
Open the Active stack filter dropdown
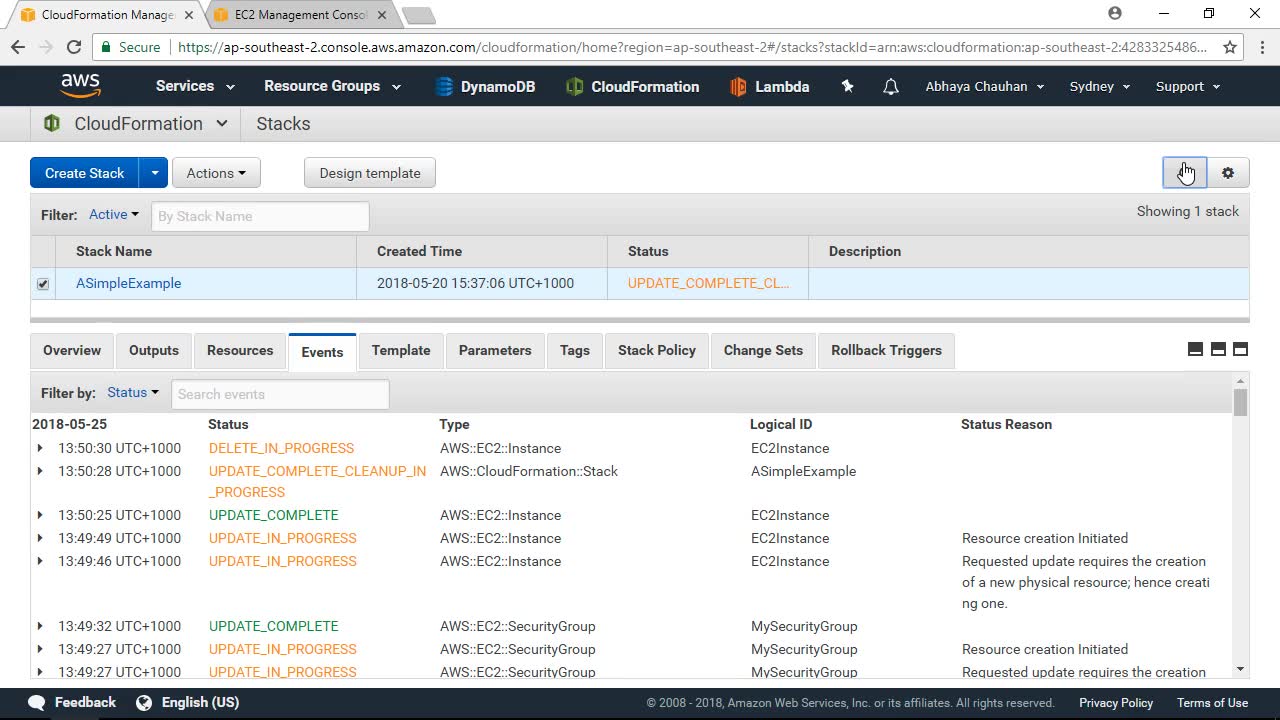coord(114,214)
